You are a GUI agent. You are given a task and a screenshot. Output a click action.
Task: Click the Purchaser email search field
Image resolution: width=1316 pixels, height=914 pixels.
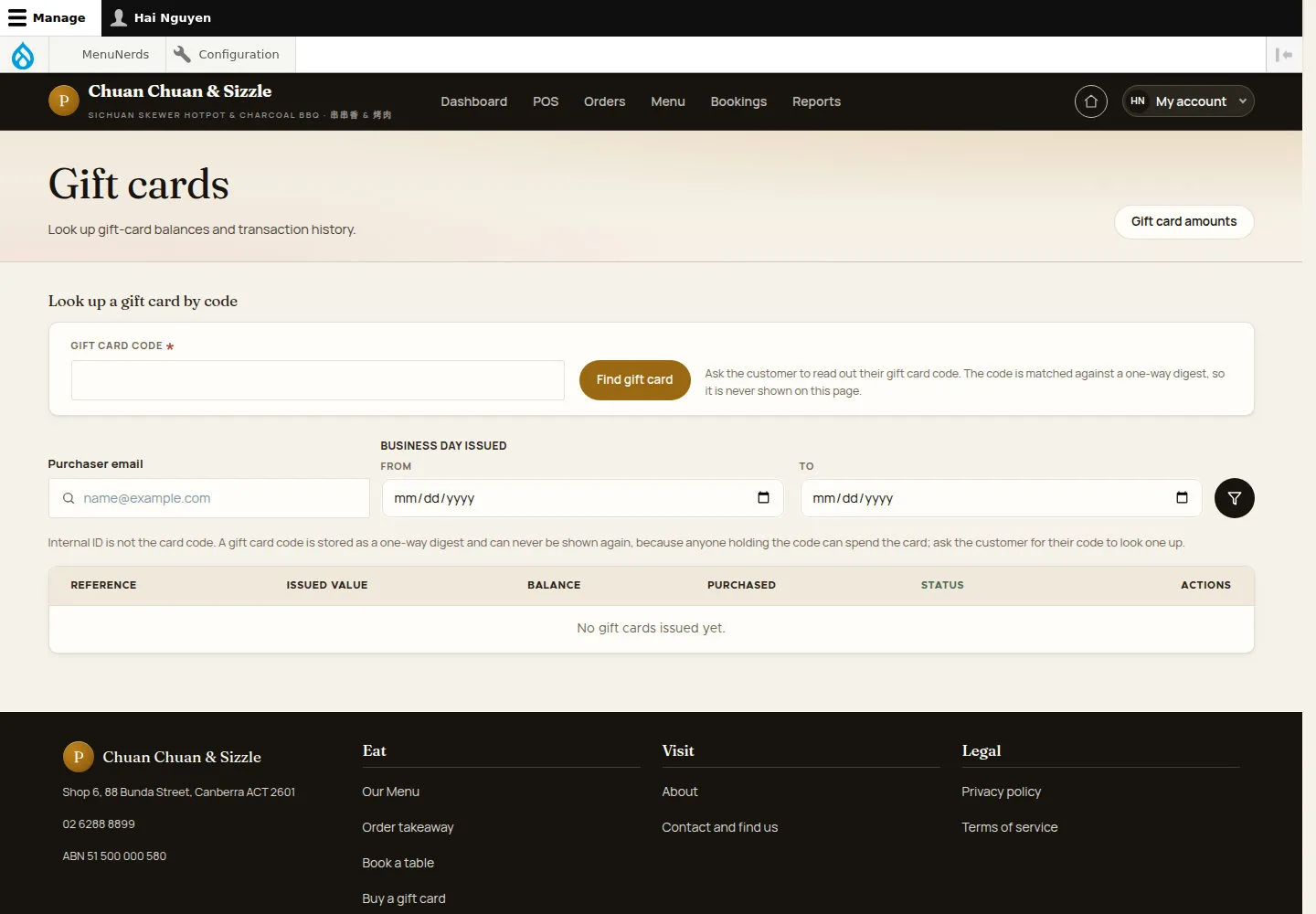[209, 498]
